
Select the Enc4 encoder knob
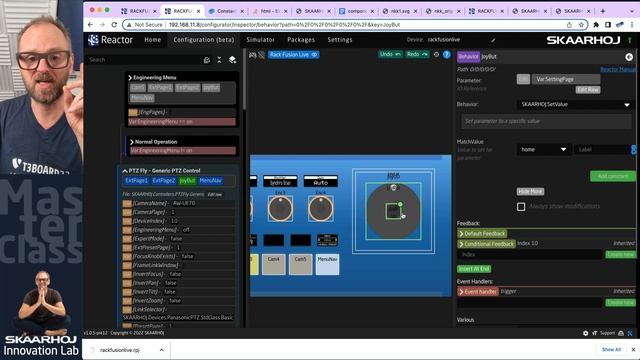click(x=320, y=209)
